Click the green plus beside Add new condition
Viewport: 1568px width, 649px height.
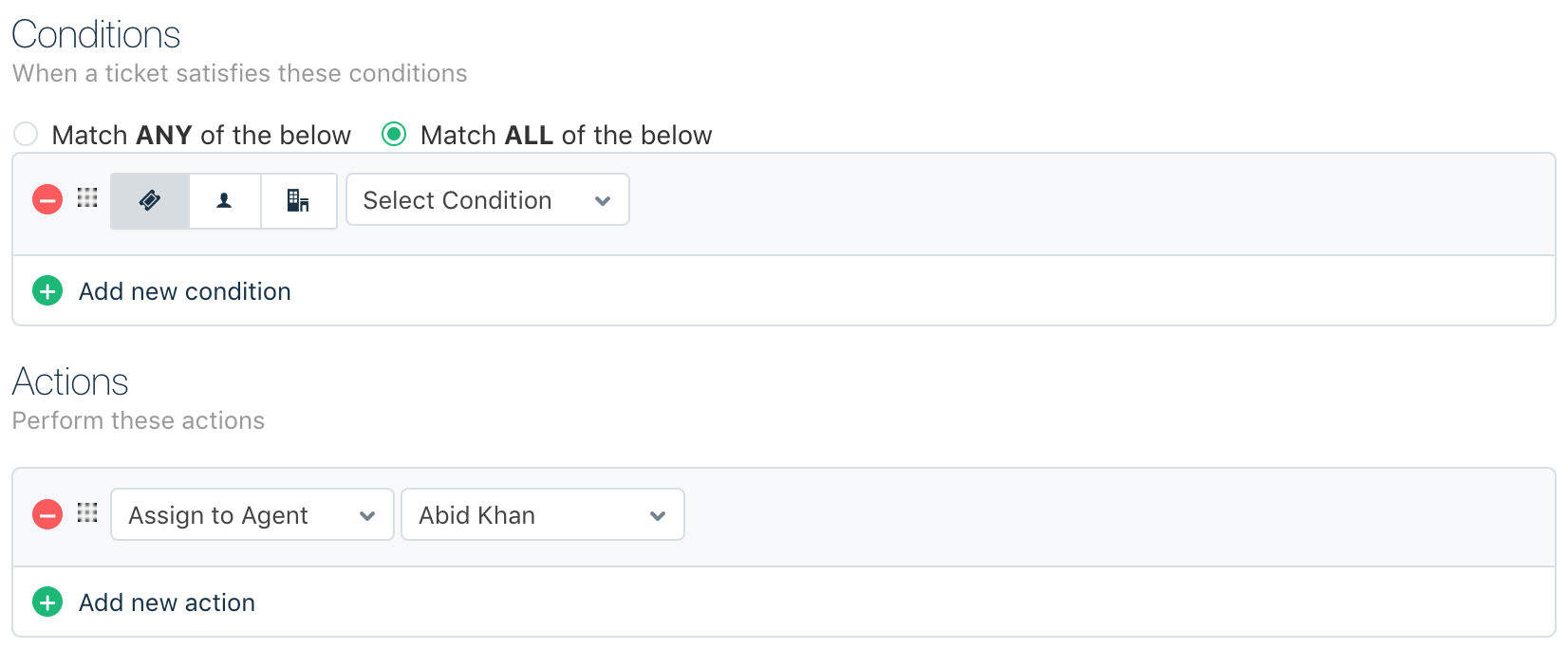tap(47, 290)
